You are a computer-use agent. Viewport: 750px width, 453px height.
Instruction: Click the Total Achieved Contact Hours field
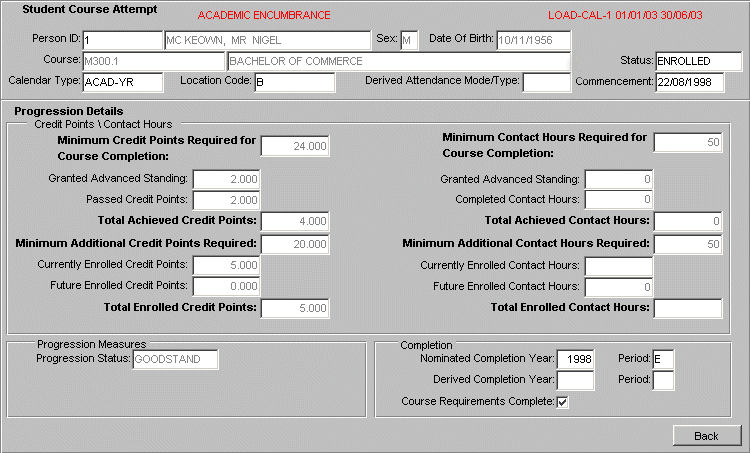click(688, 221)
